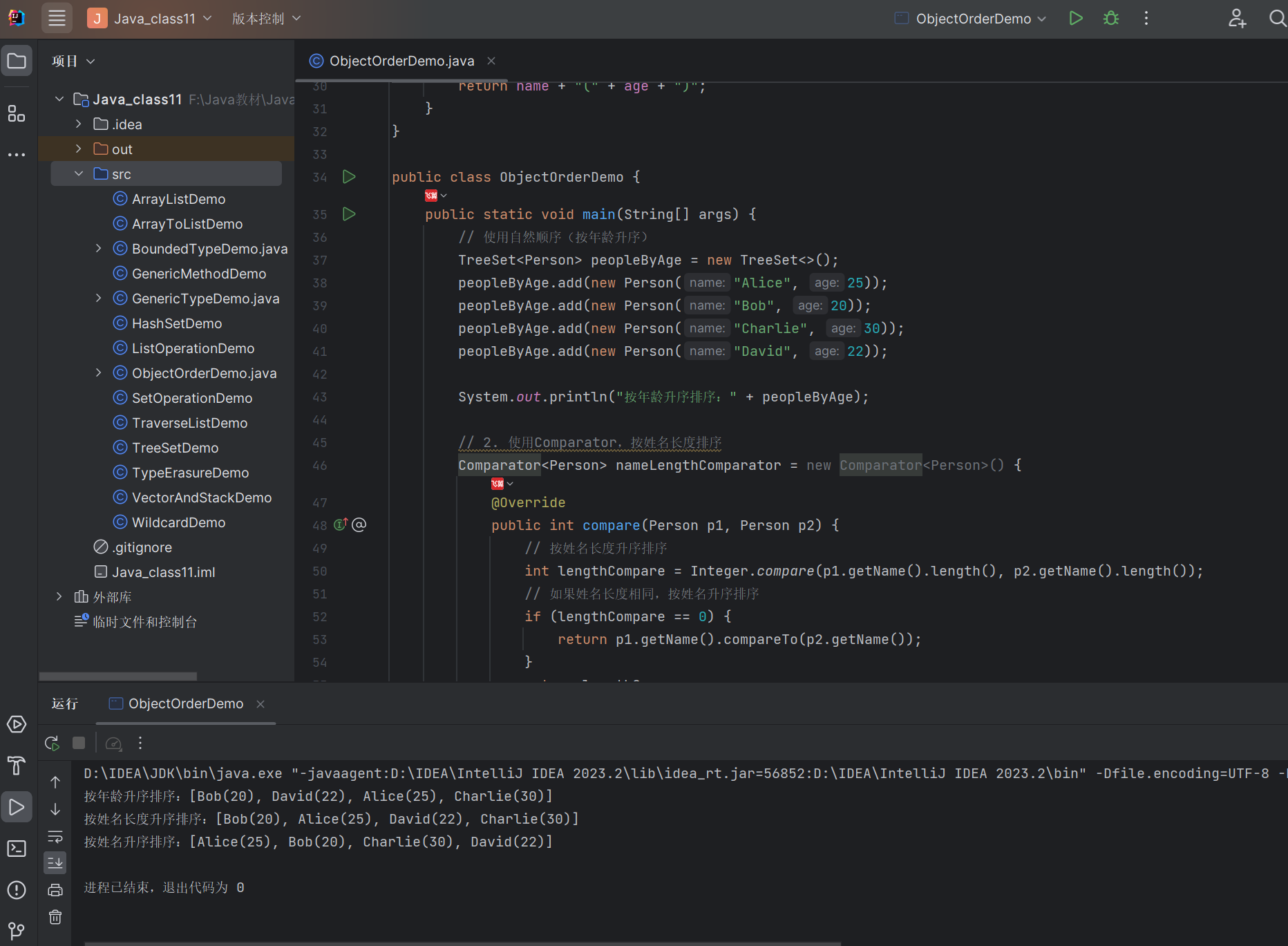The width and height of the screenshot is (1288, 946).
Task: Toggle scroll to end of console
Action: 55,862
